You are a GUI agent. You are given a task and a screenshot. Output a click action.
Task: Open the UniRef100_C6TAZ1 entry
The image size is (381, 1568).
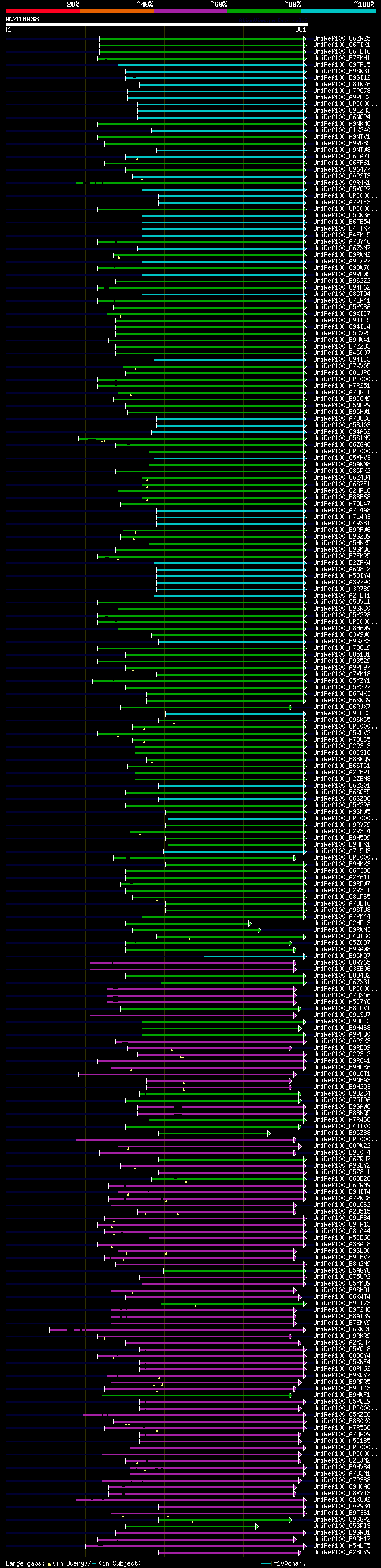(x=342, y=157)
